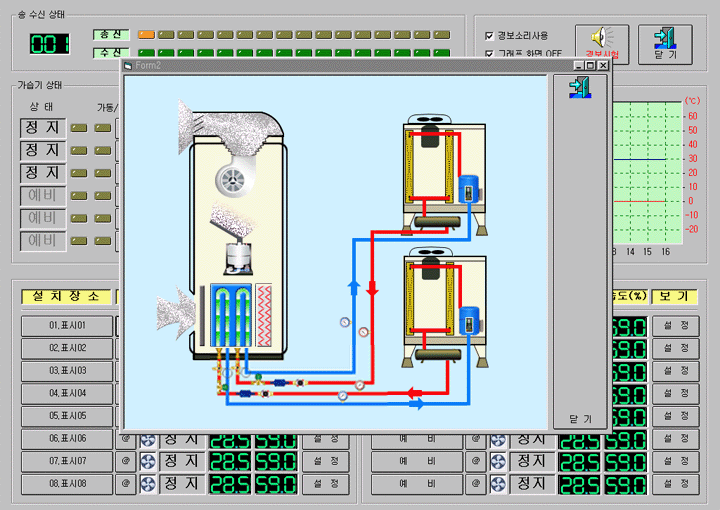Click the 001 digital counter display

(49, 44)
